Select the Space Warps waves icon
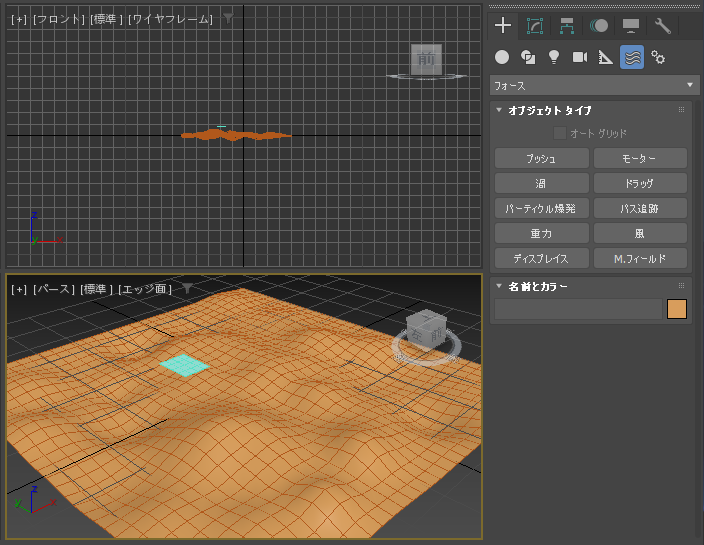Viewport: 704px width, 545px height. click(632, 57)
